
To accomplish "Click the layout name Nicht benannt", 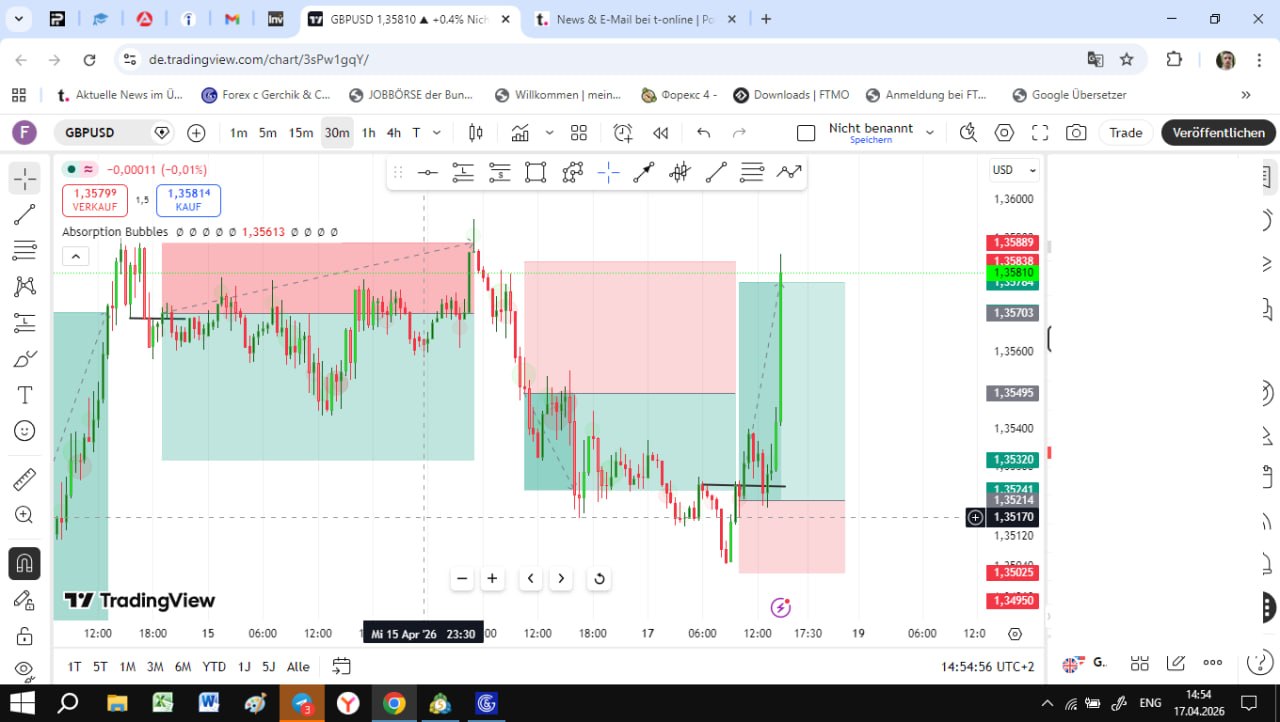I will coord(870,128).
